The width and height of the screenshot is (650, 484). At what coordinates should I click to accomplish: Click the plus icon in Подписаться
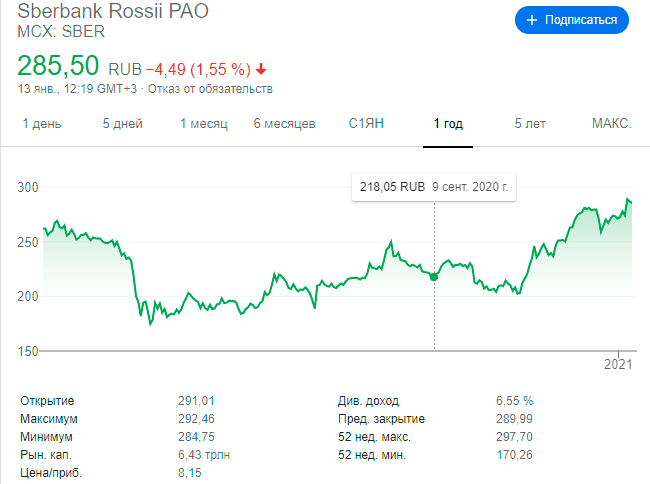tap(531, 20)
